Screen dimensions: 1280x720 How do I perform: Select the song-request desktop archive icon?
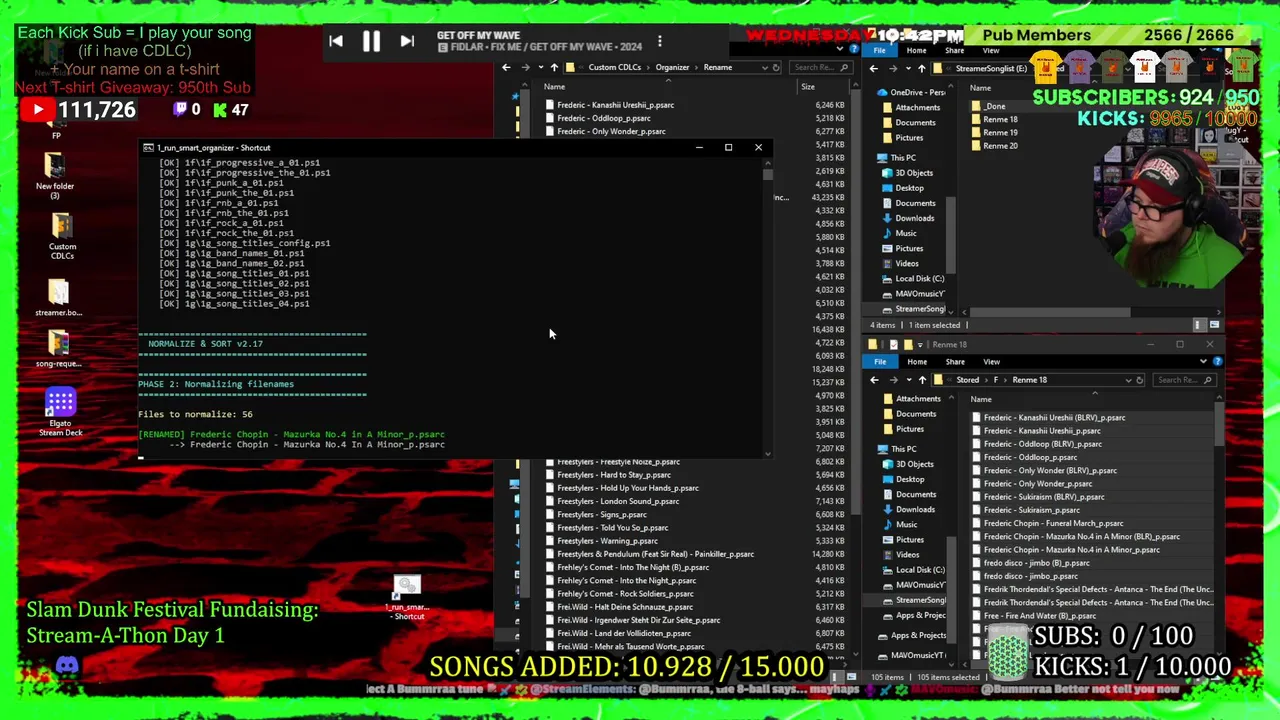click(59, 348)
